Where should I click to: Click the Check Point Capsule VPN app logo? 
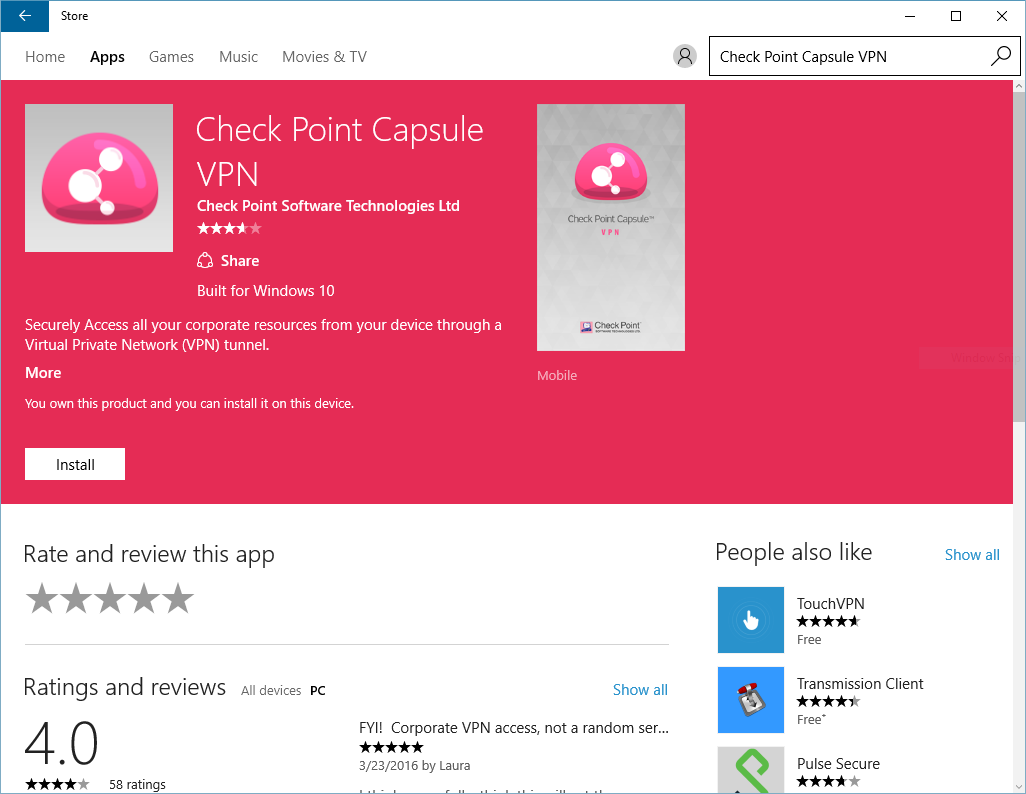point(99,178)
